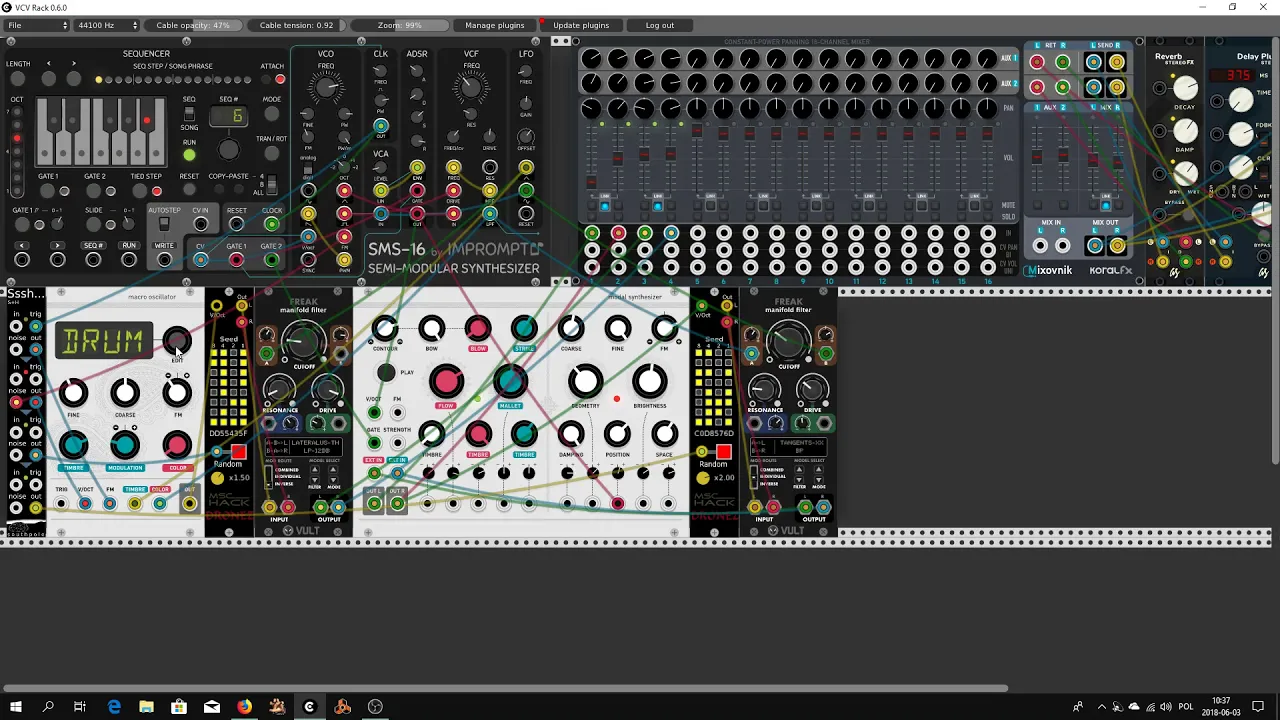Image resolution: width=1280 pixels, height=720 pixels.
Task: Click the macro oscillator MODULATION knob
Action: tap(125, 445)
